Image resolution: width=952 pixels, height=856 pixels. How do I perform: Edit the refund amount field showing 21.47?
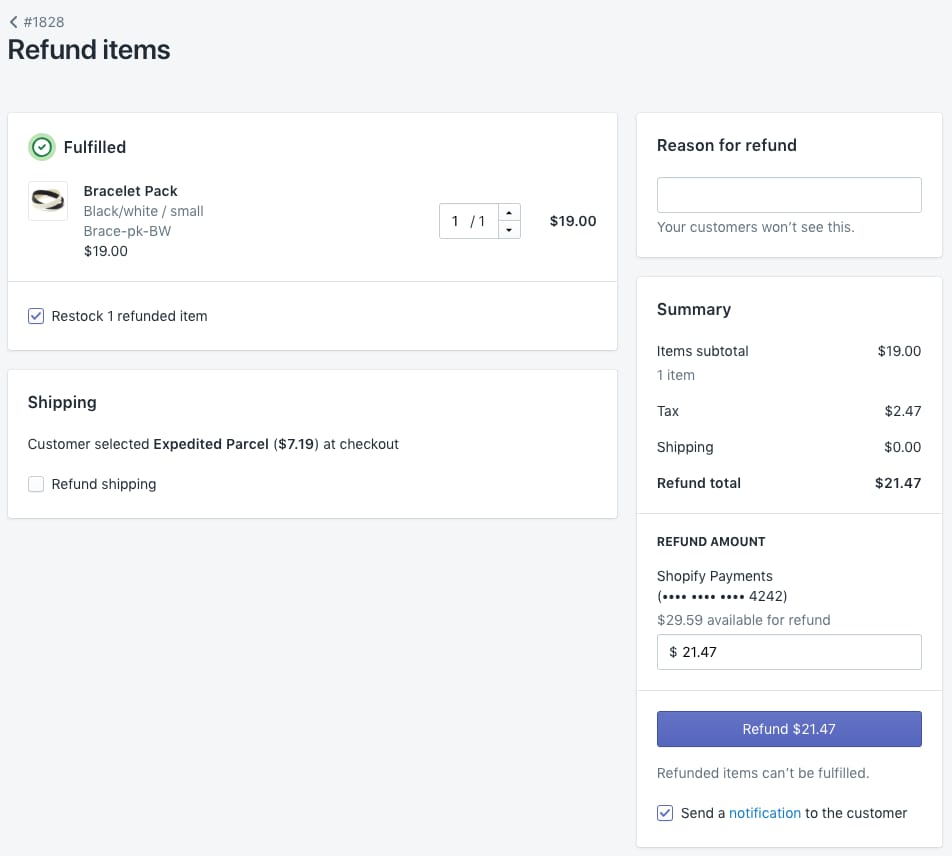[789, 652]
